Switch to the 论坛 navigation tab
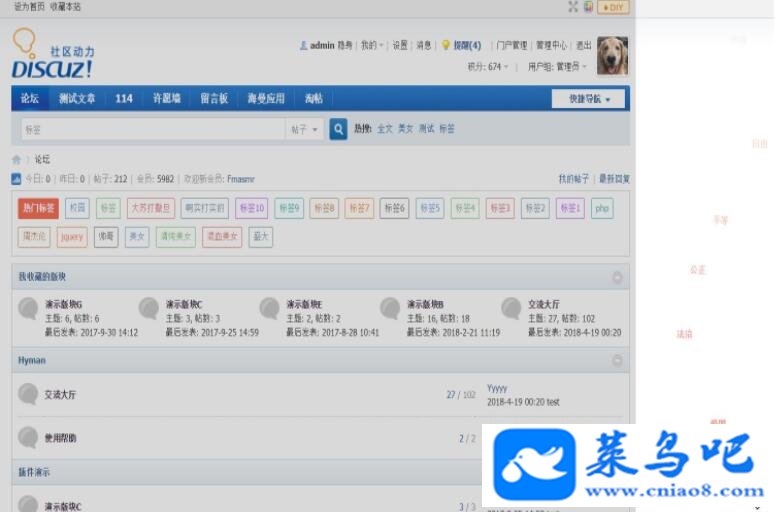The height and width of the screenshot is (512, 777). [x=30, y=98]
